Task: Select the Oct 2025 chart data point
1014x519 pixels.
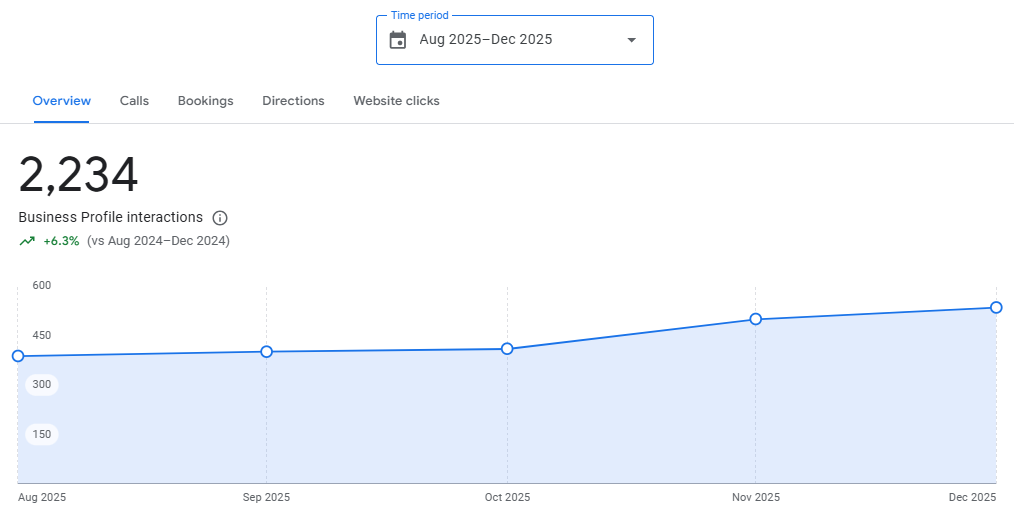Action: pyautogui.click(x=507, y=349)
